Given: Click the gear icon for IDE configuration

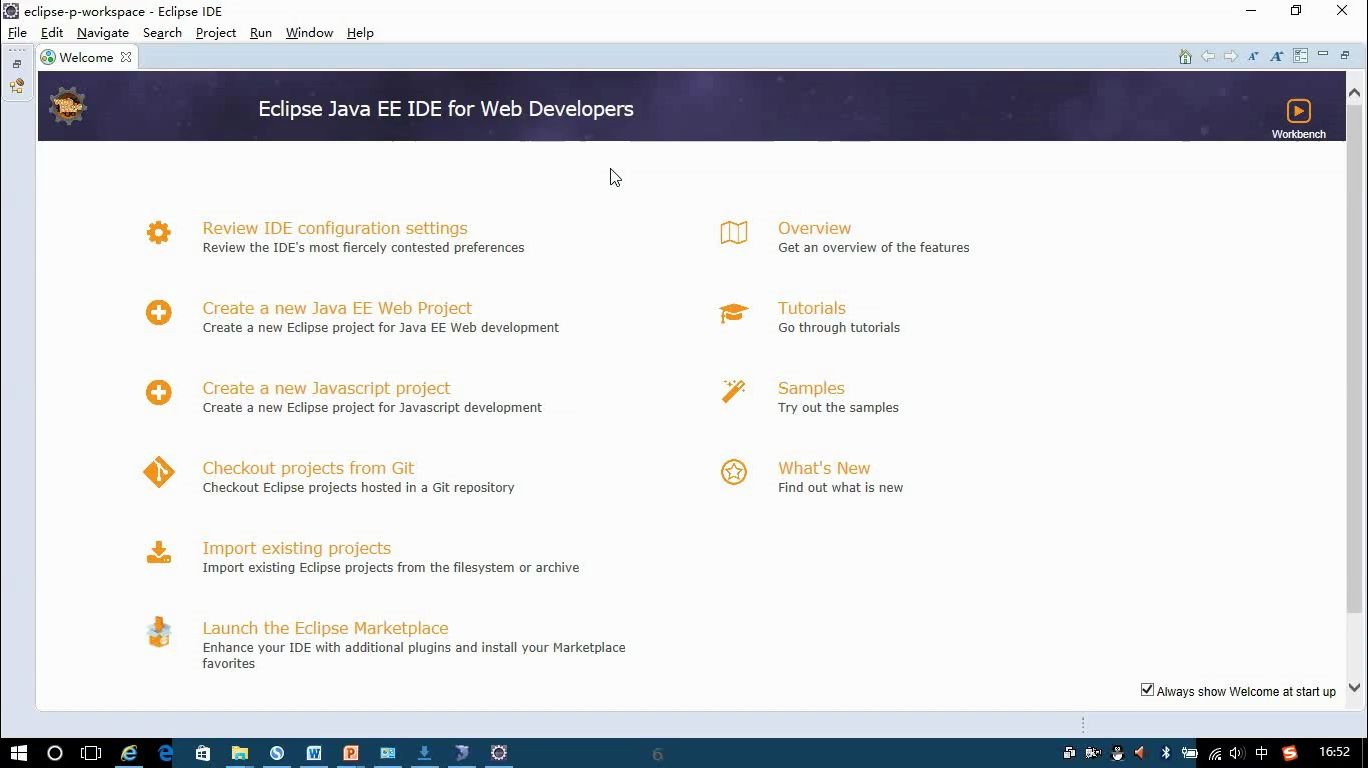Looking at the screenshot, I should pos(158,232).
